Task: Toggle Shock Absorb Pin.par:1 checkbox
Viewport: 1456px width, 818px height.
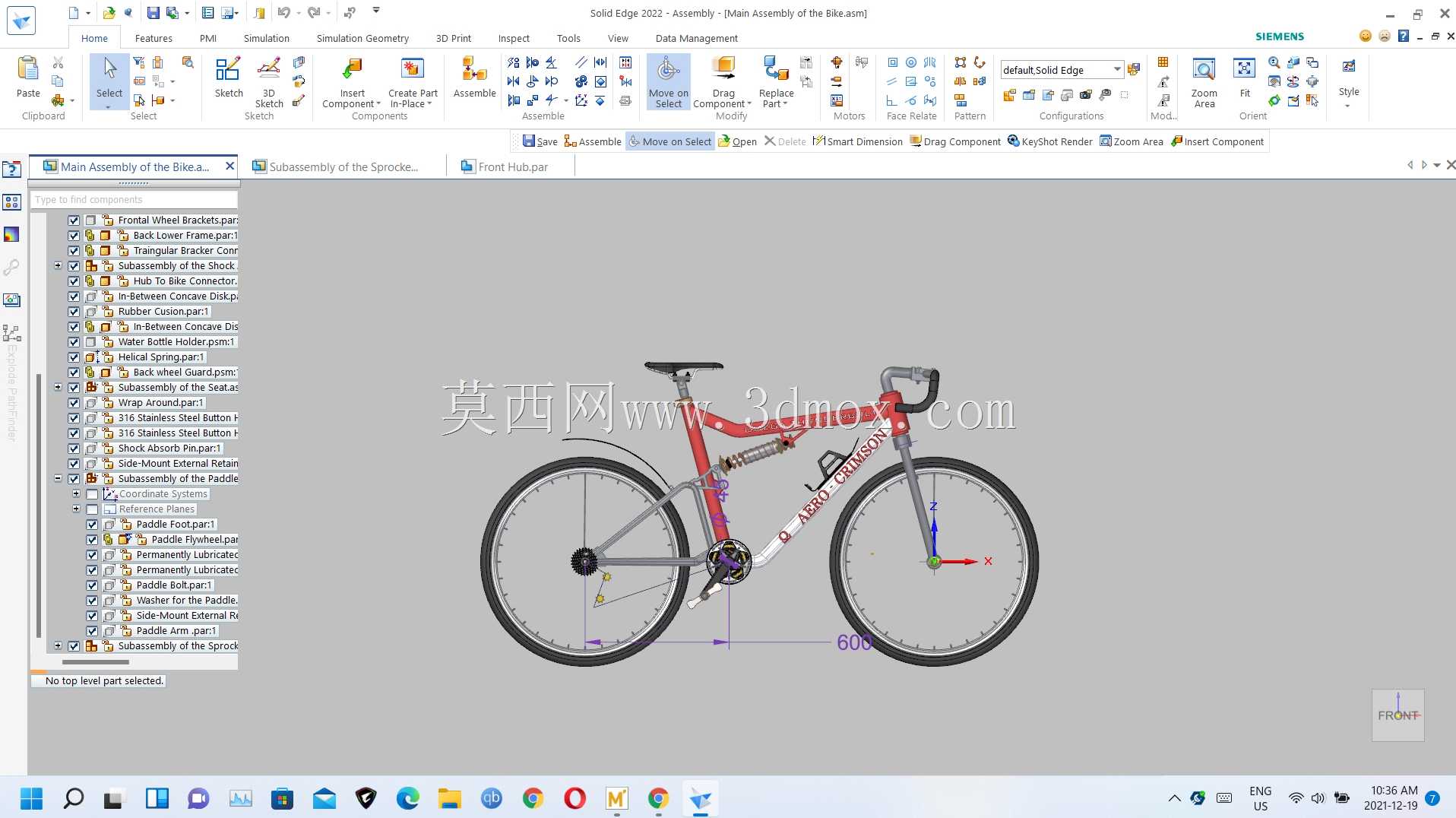Action: click(x=74, y=449)
